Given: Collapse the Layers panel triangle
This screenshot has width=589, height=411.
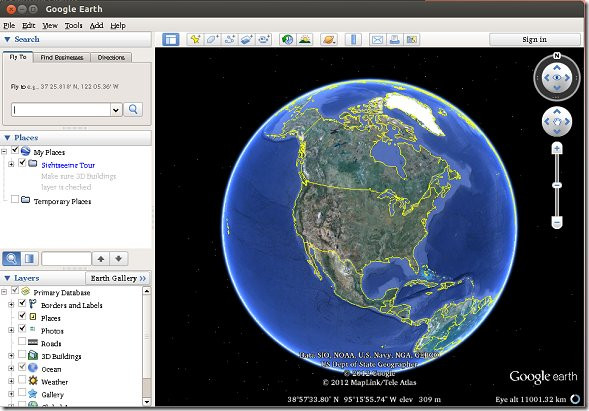Looking at the screenshot, I should [7, 278].
